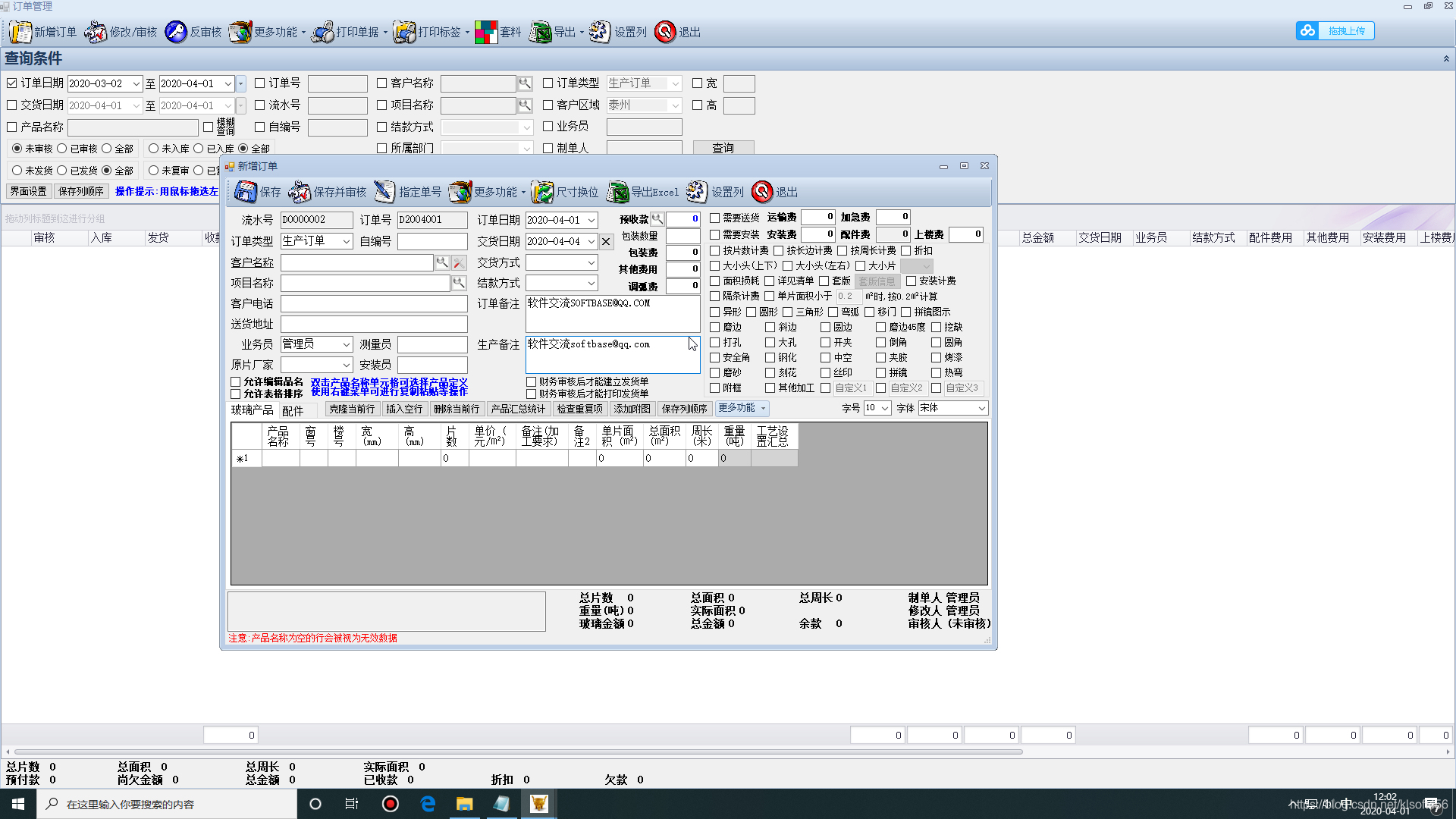Open the 字体 font dropdown
The width and height of the screenshot is (1456, 819).
point(981,408)
